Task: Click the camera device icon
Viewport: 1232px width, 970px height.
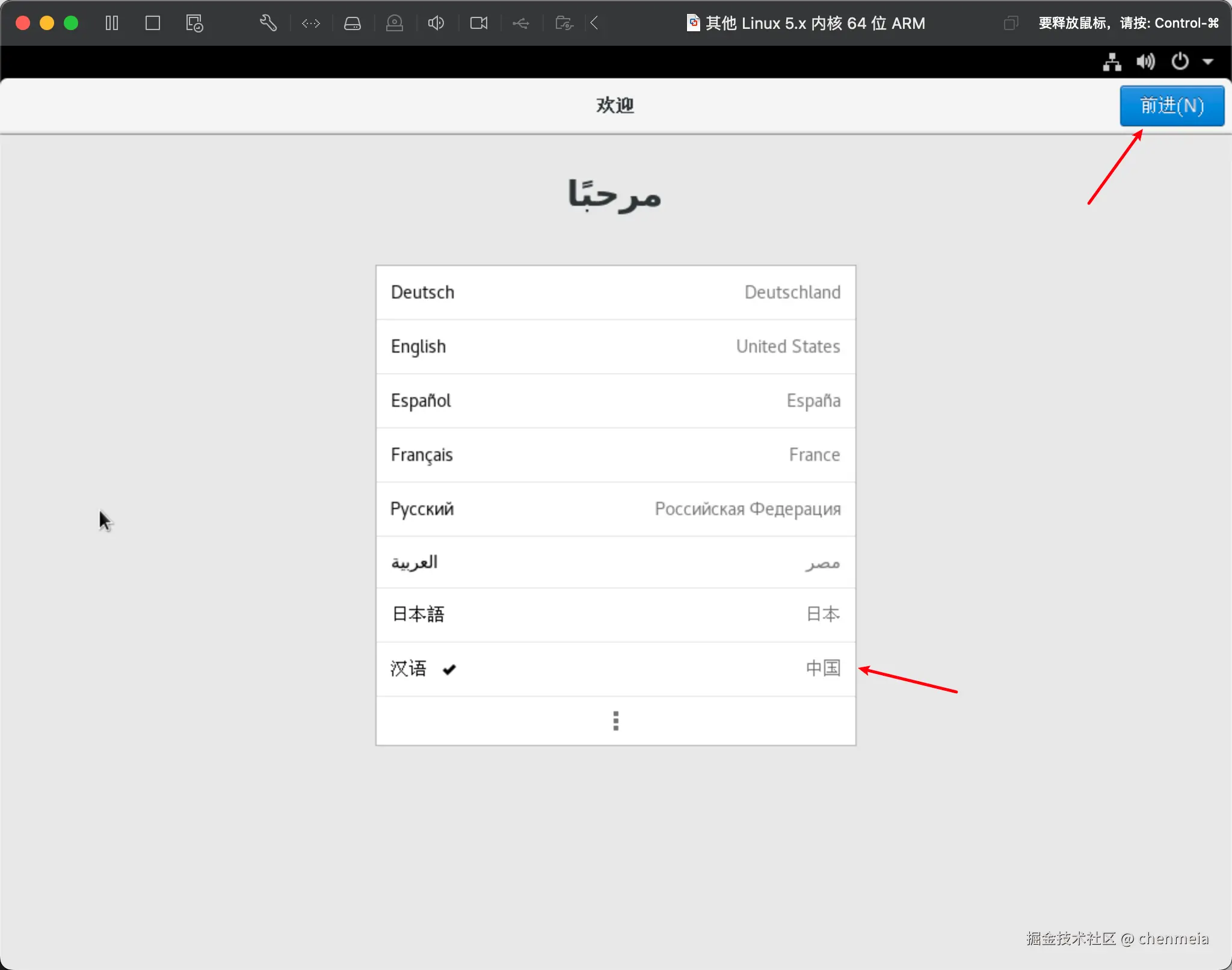Action: coord(479,23)
